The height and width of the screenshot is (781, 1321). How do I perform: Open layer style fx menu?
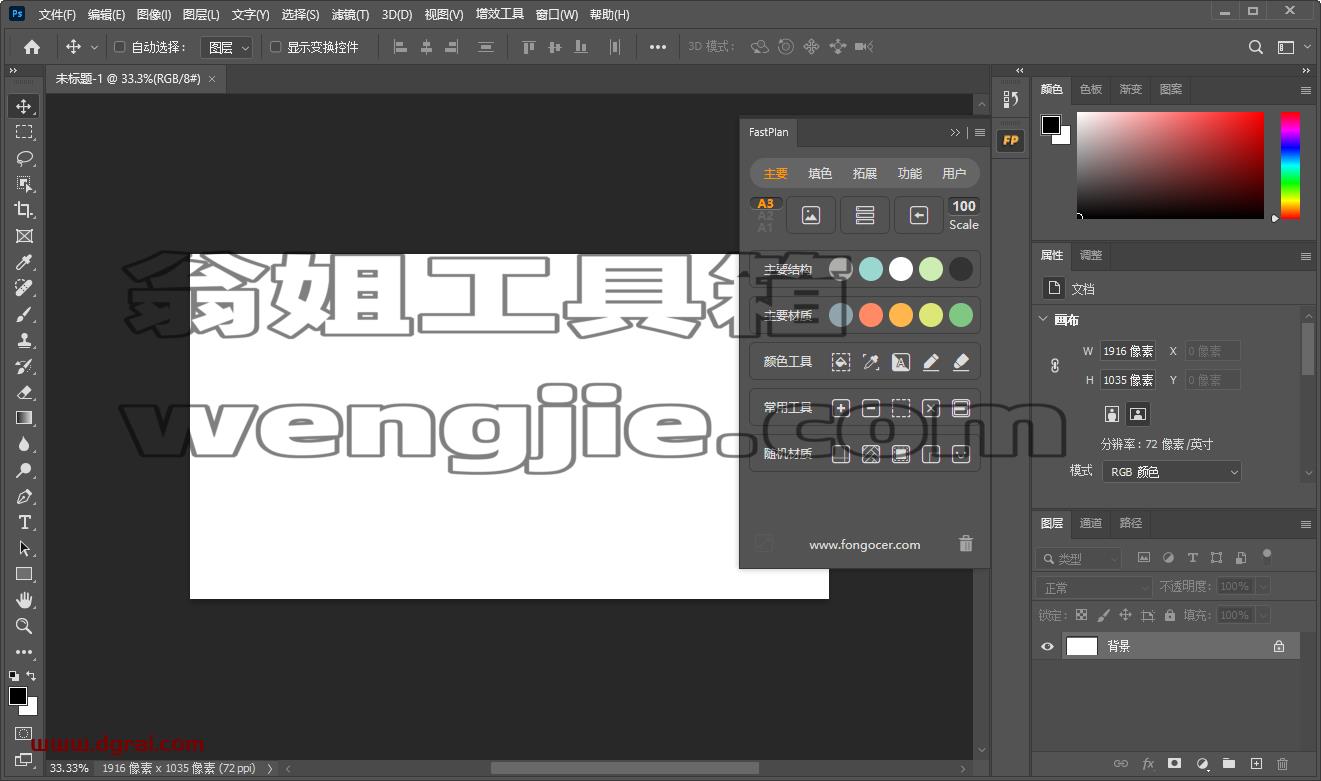pos(1148,764)
